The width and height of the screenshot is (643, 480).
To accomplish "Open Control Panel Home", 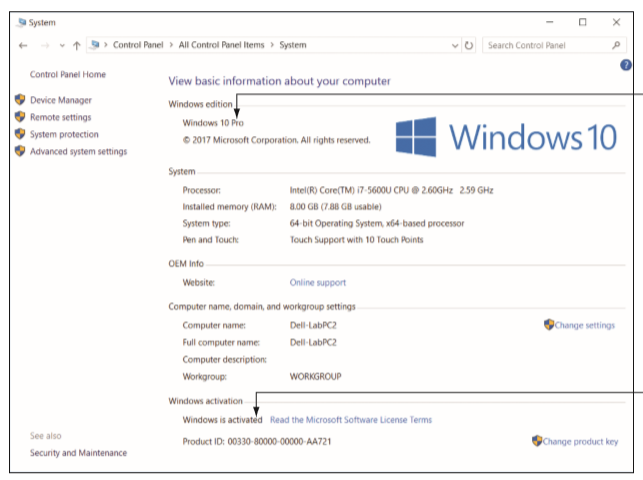I will (68, 74).
